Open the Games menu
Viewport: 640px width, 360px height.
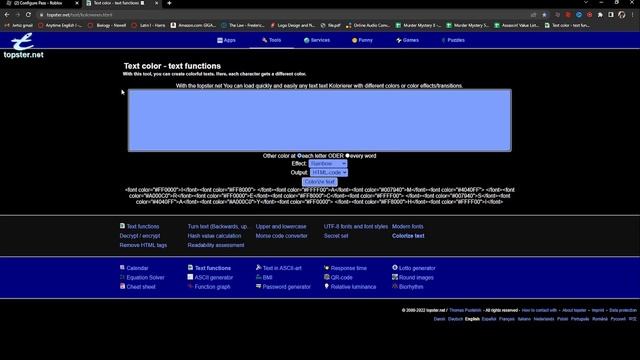(407, 40)
